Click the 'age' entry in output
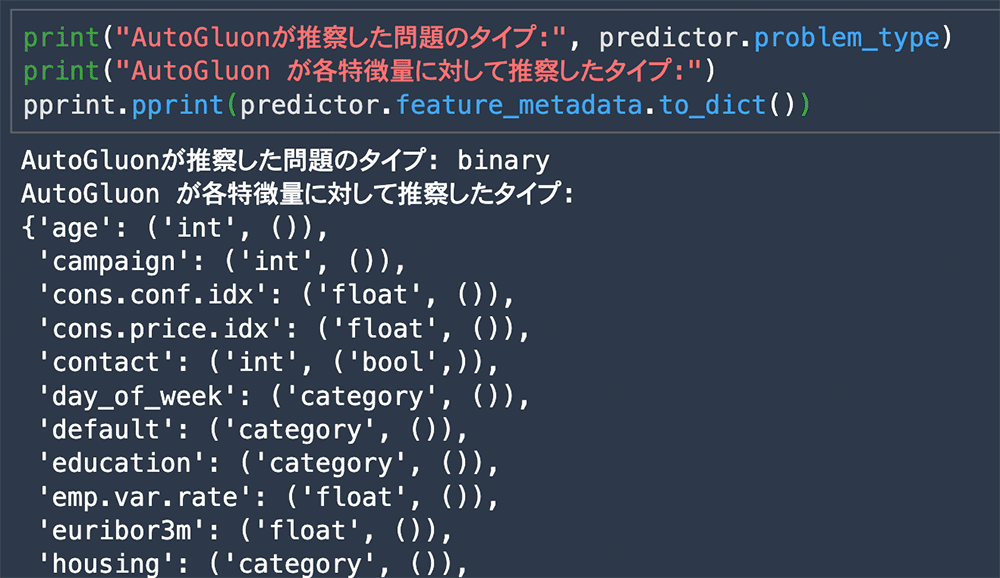 point(175,228)
